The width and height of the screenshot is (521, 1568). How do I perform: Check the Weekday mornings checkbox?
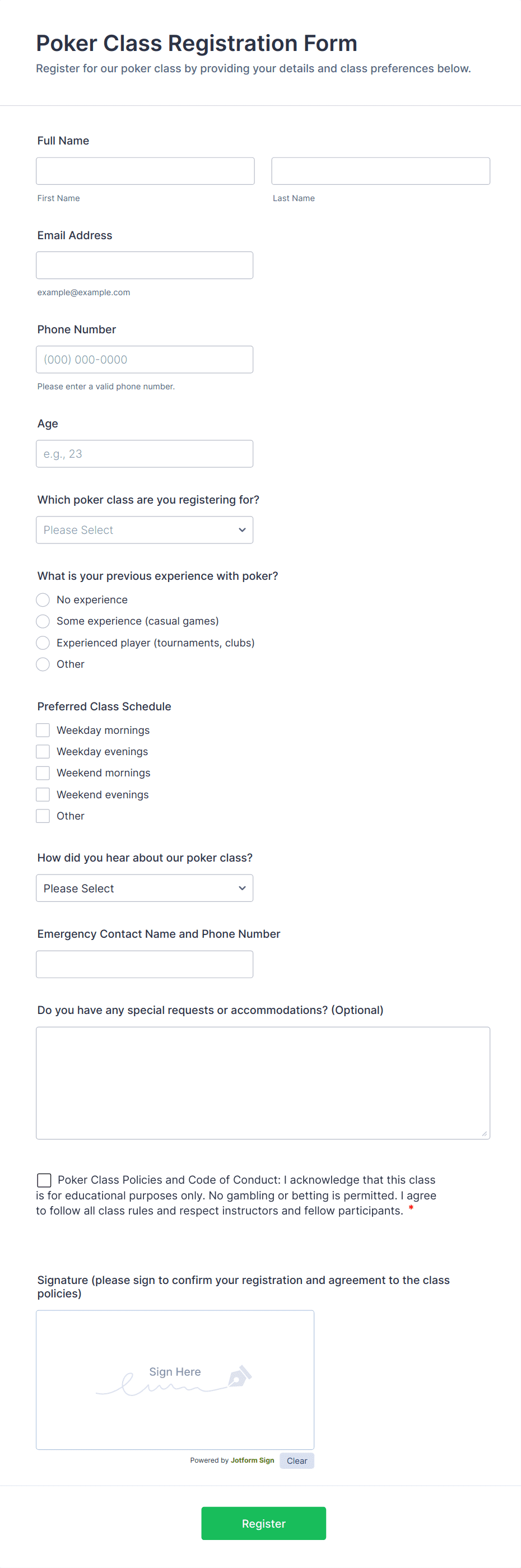point(43,731)
